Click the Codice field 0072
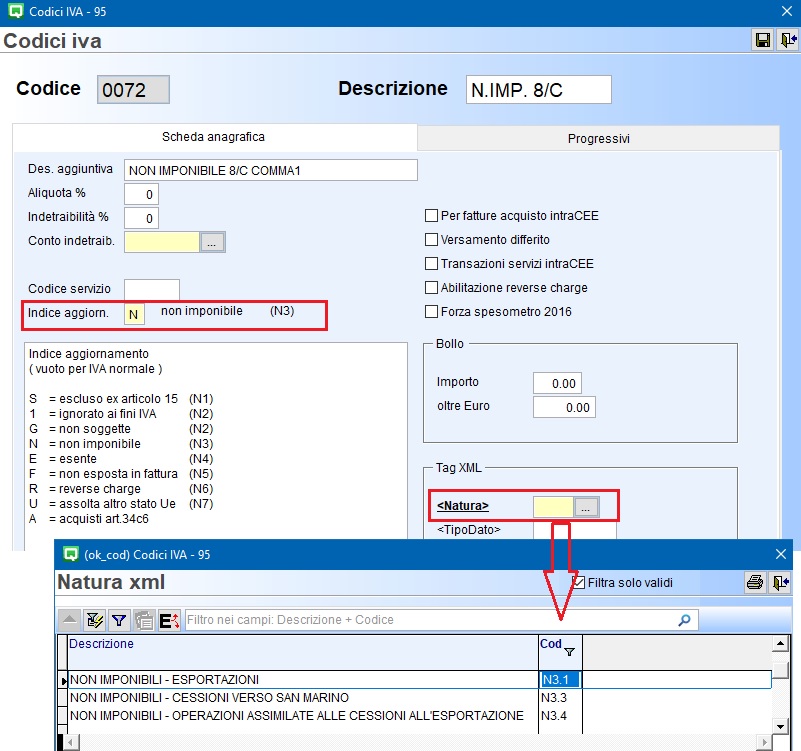The height and width of the screenshot is (751, 801). (133, 90)
